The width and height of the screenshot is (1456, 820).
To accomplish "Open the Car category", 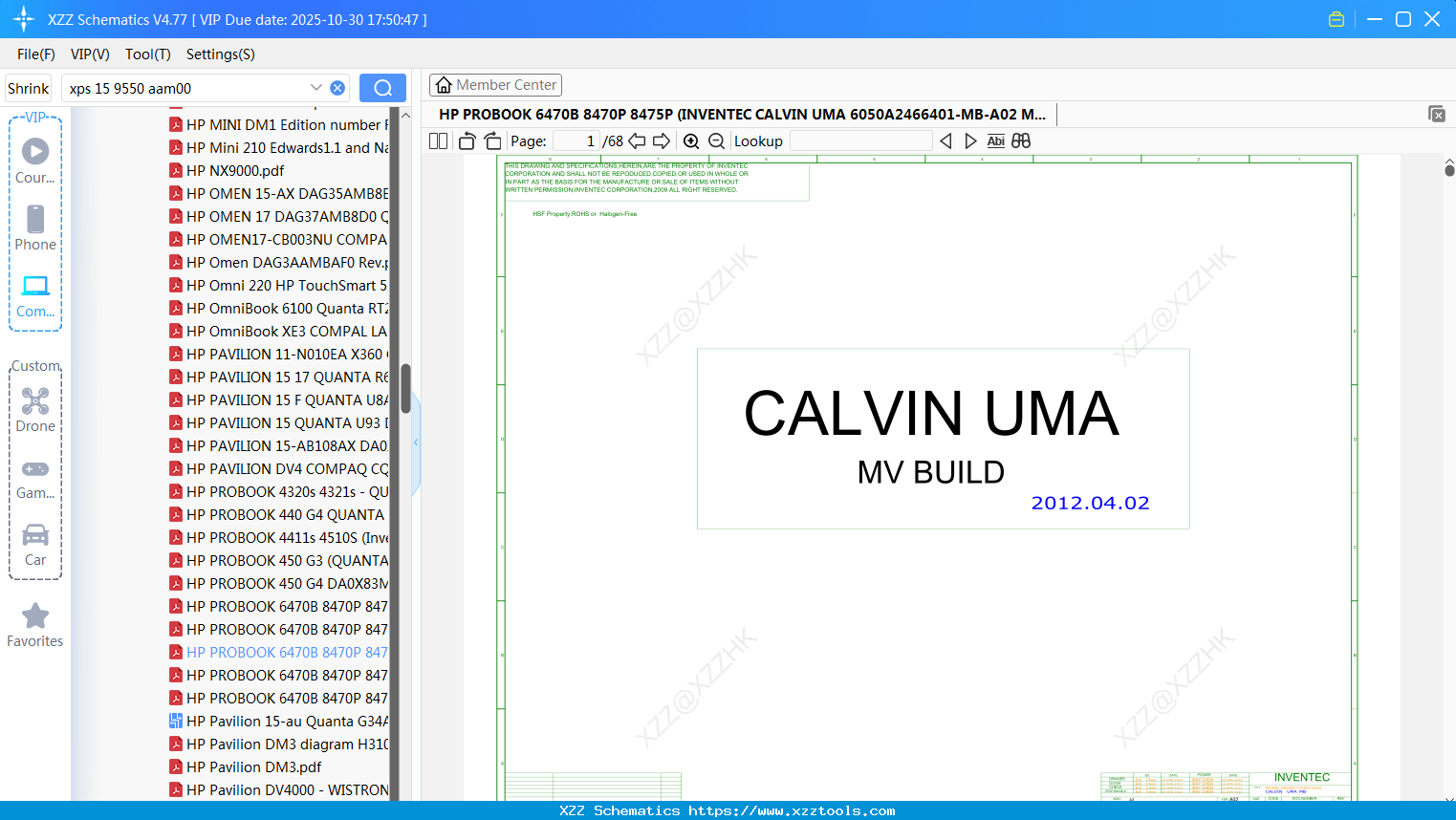I will (x=35, y=544).
